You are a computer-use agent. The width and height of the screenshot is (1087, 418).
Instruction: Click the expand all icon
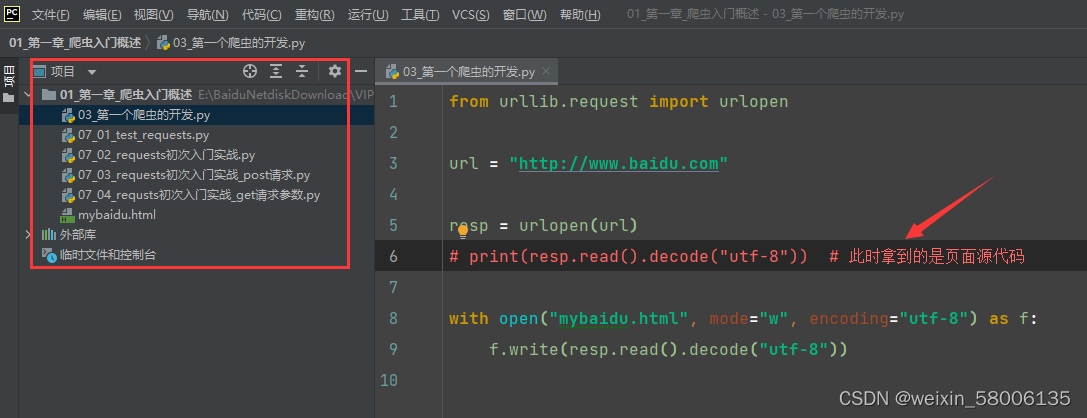[x=276, y=71]
